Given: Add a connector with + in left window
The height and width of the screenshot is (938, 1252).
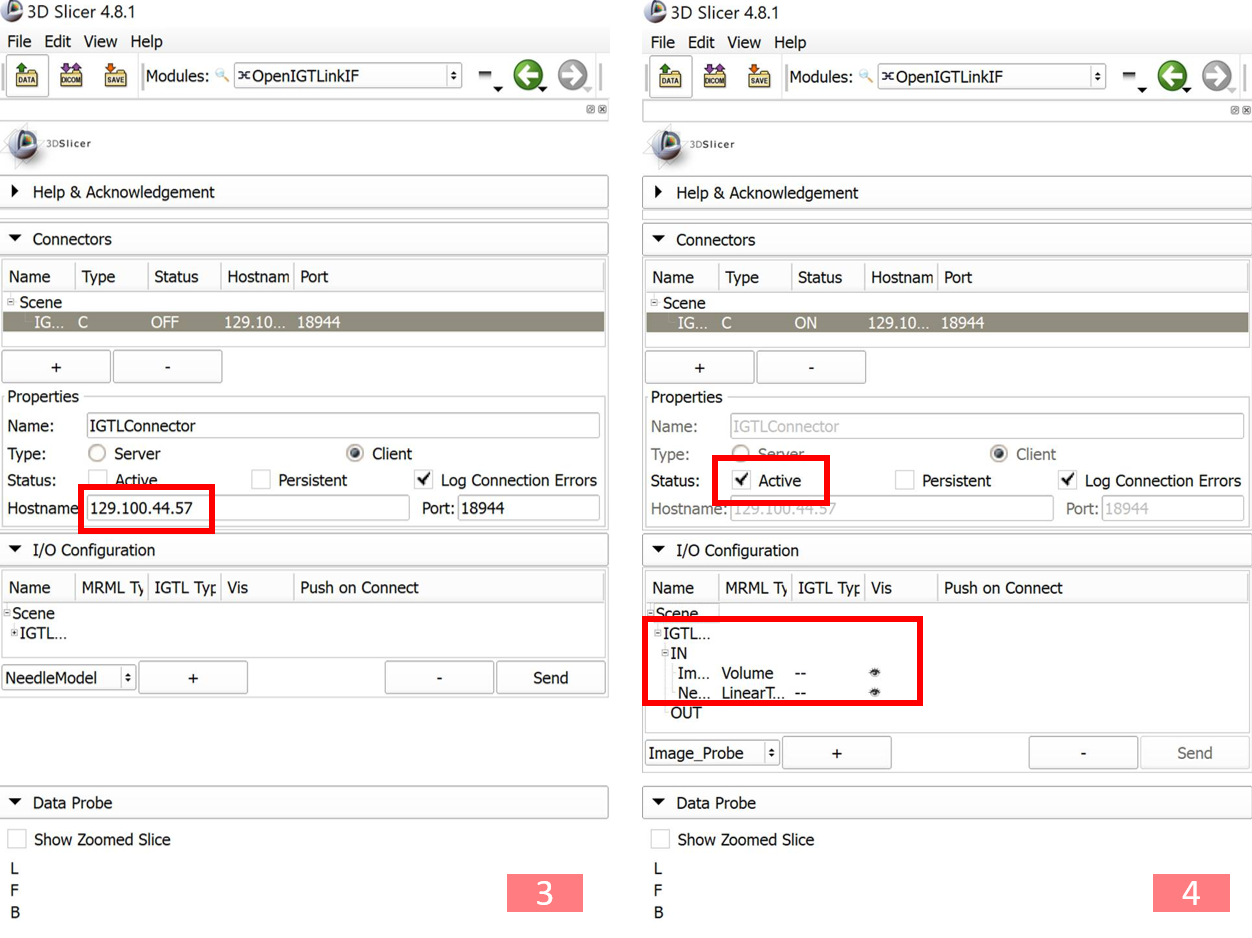Looking at the screenshot, I should click(56, 367).
